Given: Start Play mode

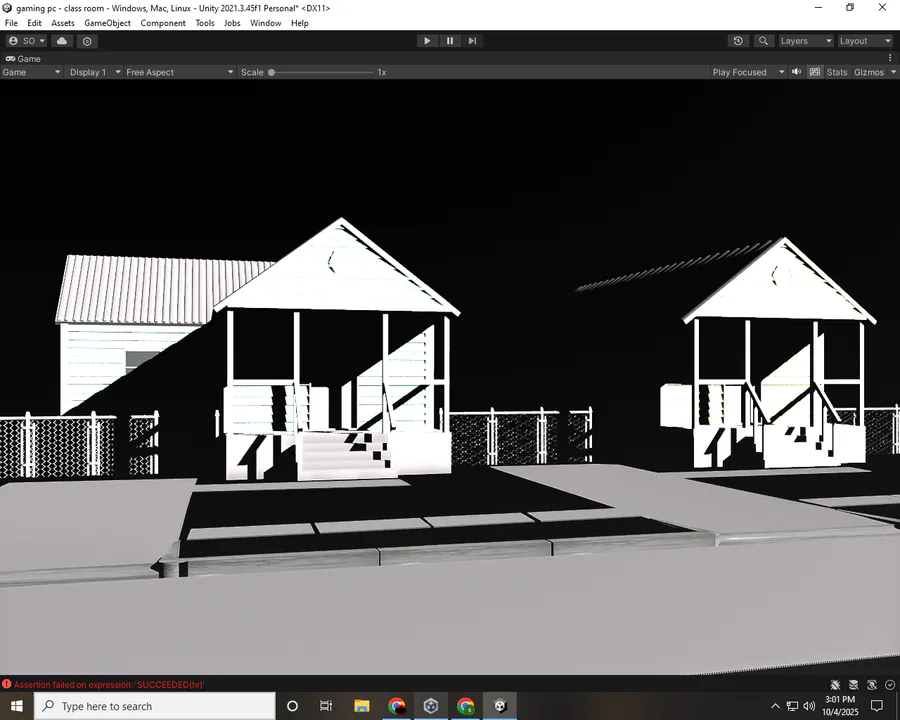Looking at the screenshot, I should pos(427,41).
